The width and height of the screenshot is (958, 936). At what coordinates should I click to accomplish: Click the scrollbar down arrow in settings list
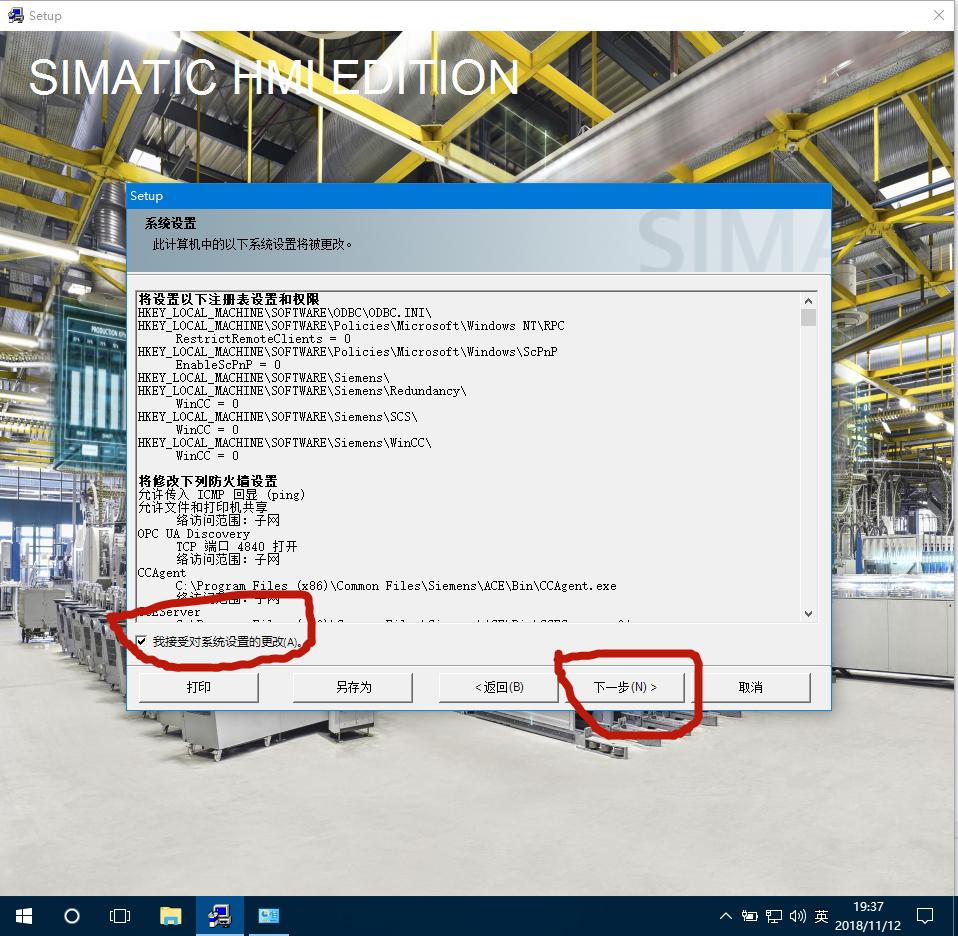coord(807,614)
